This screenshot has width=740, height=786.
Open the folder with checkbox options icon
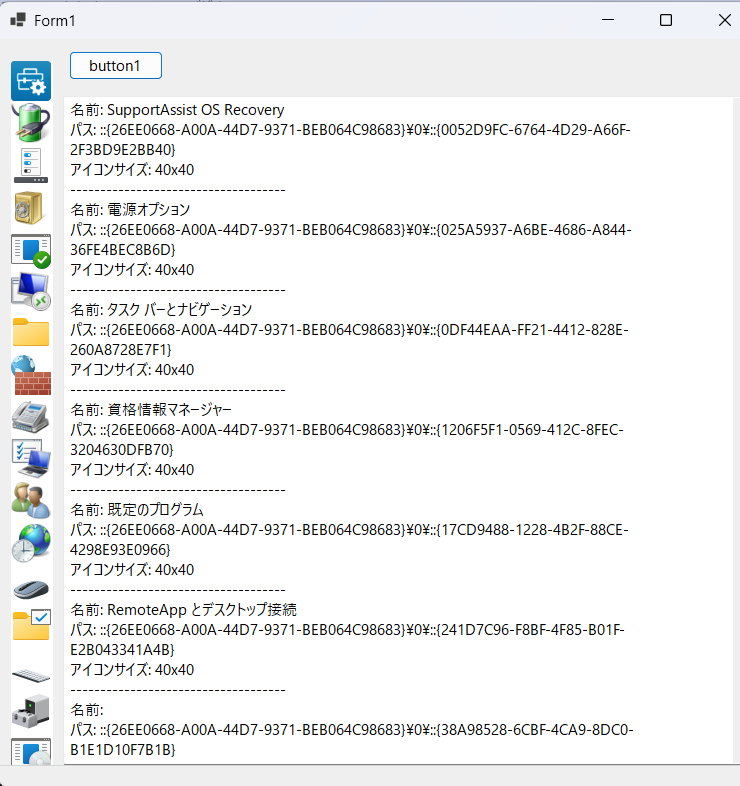[31, 625]
